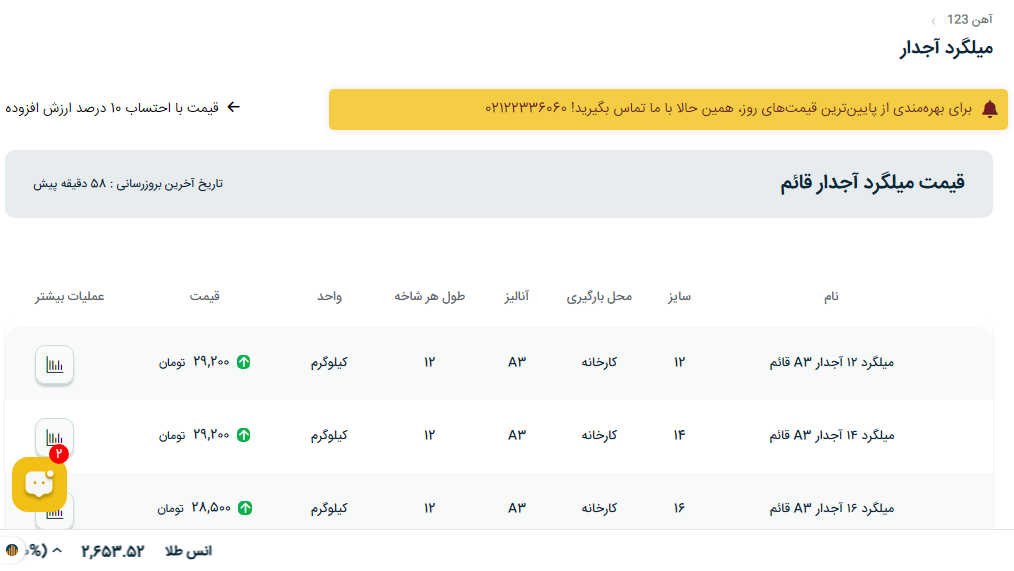
Task: Click the chart icon in bottom ticker bar
Action: [13, 550]
